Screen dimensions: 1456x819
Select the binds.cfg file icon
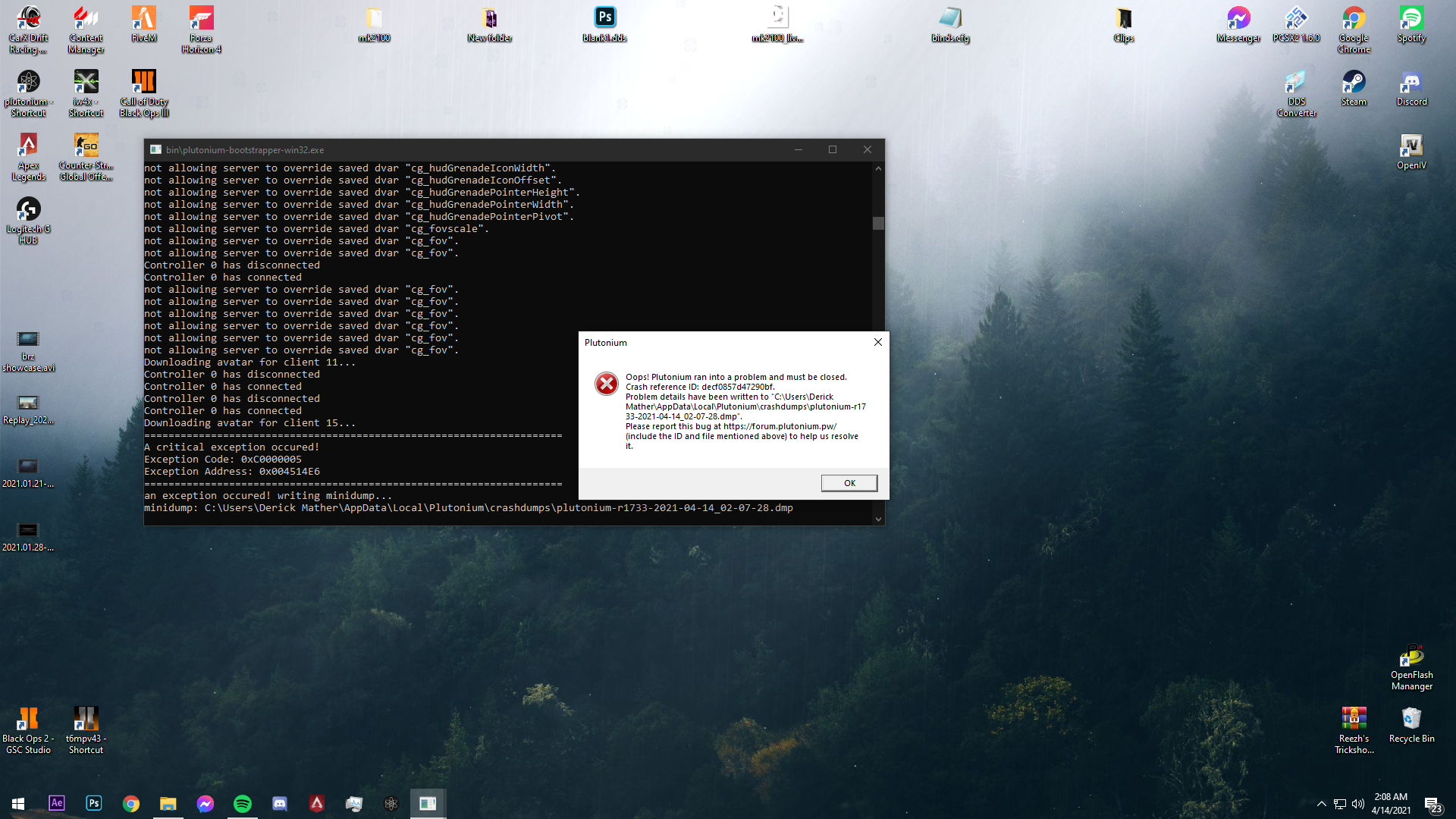950,25
